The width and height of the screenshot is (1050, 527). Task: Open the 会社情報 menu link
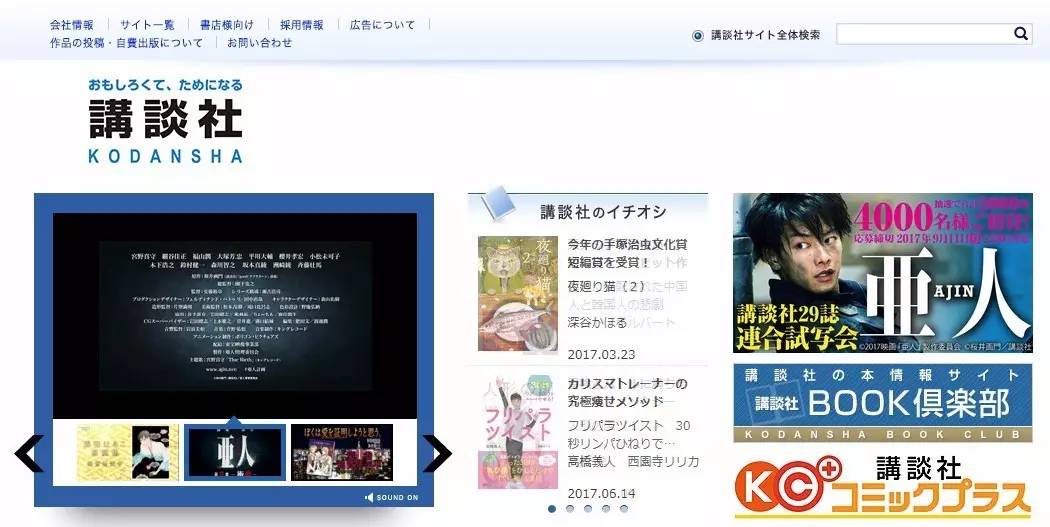(72, 25)
